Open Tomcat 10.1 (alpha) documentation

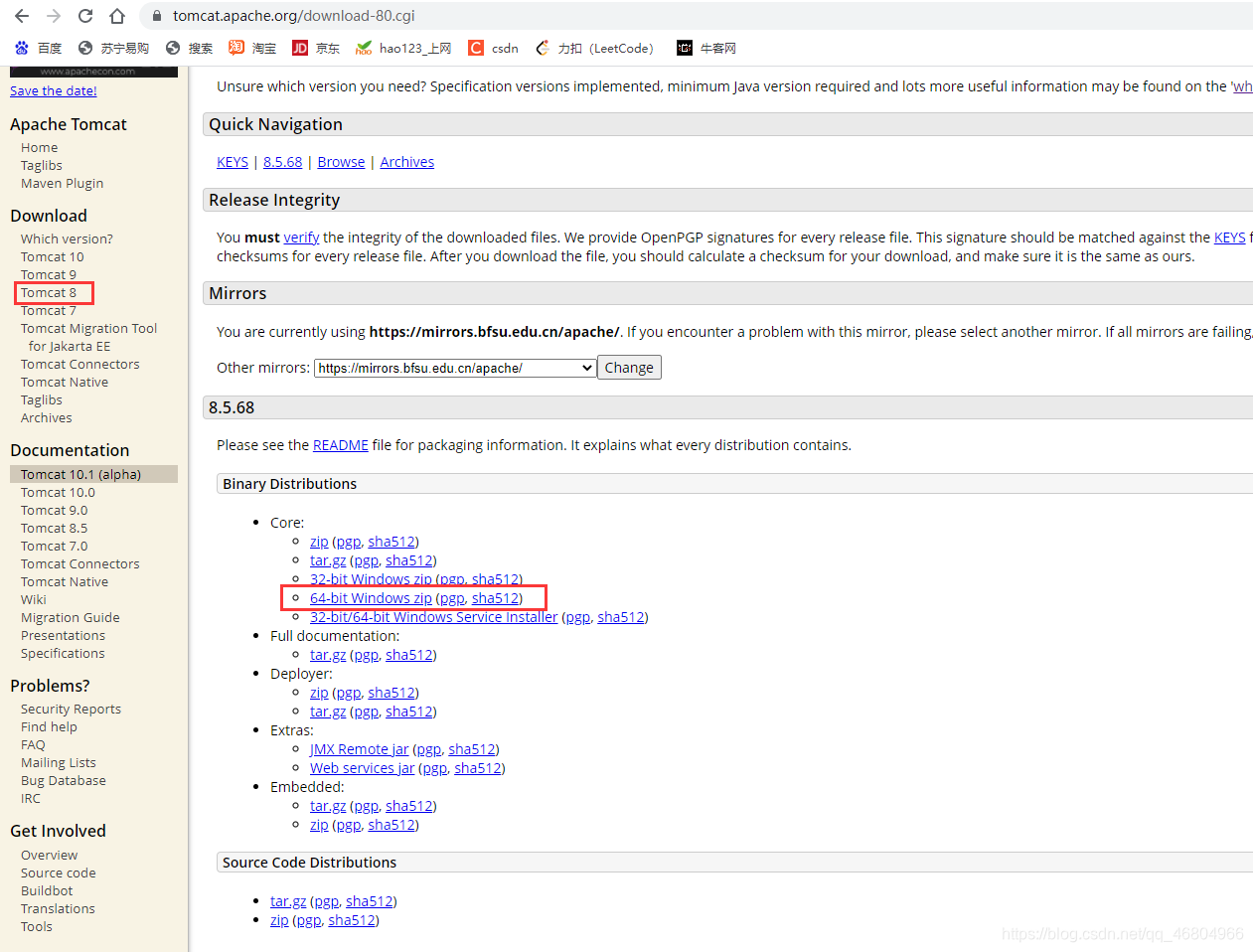pyautogui.click(x=80, y=474)
